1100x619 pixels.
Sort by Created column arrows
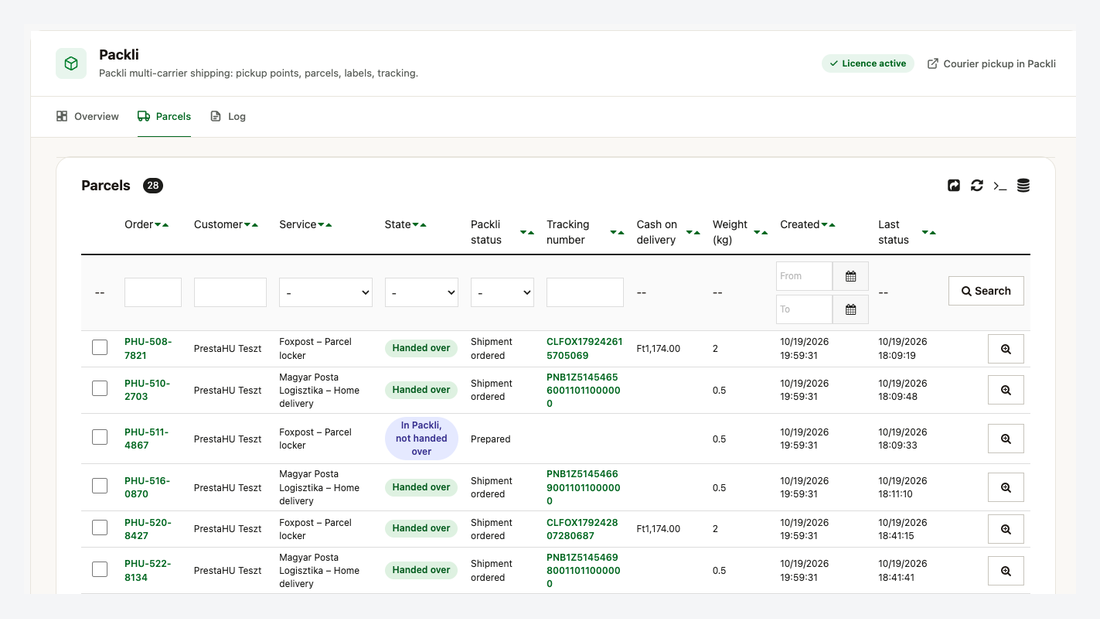[x=829, y=225]
